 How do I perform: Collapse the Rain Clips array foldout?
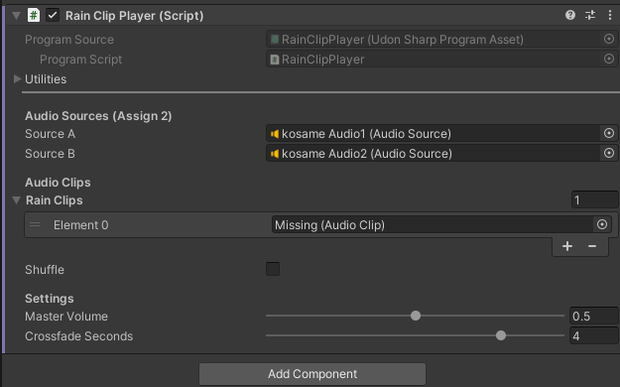pos(16,200)
